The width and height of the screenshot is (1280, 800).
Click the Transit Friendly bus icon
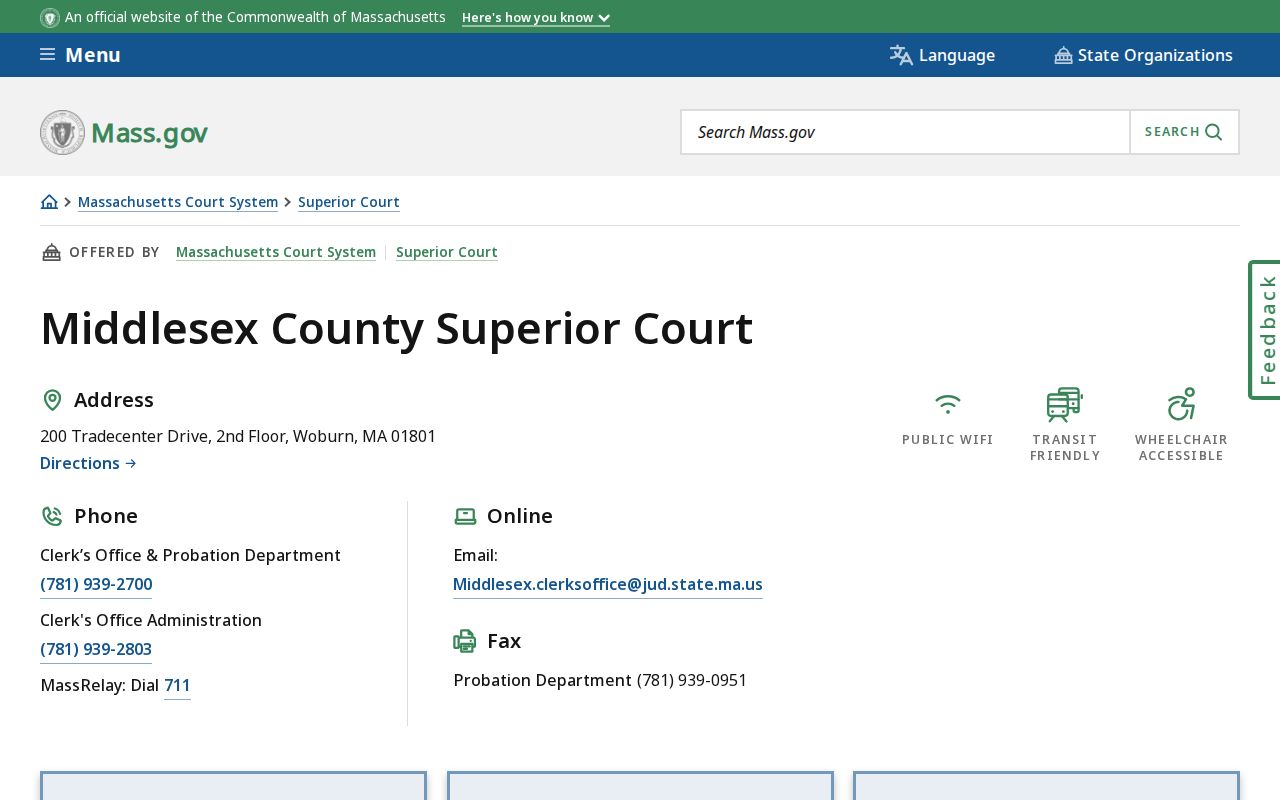tap(1065, 405)
